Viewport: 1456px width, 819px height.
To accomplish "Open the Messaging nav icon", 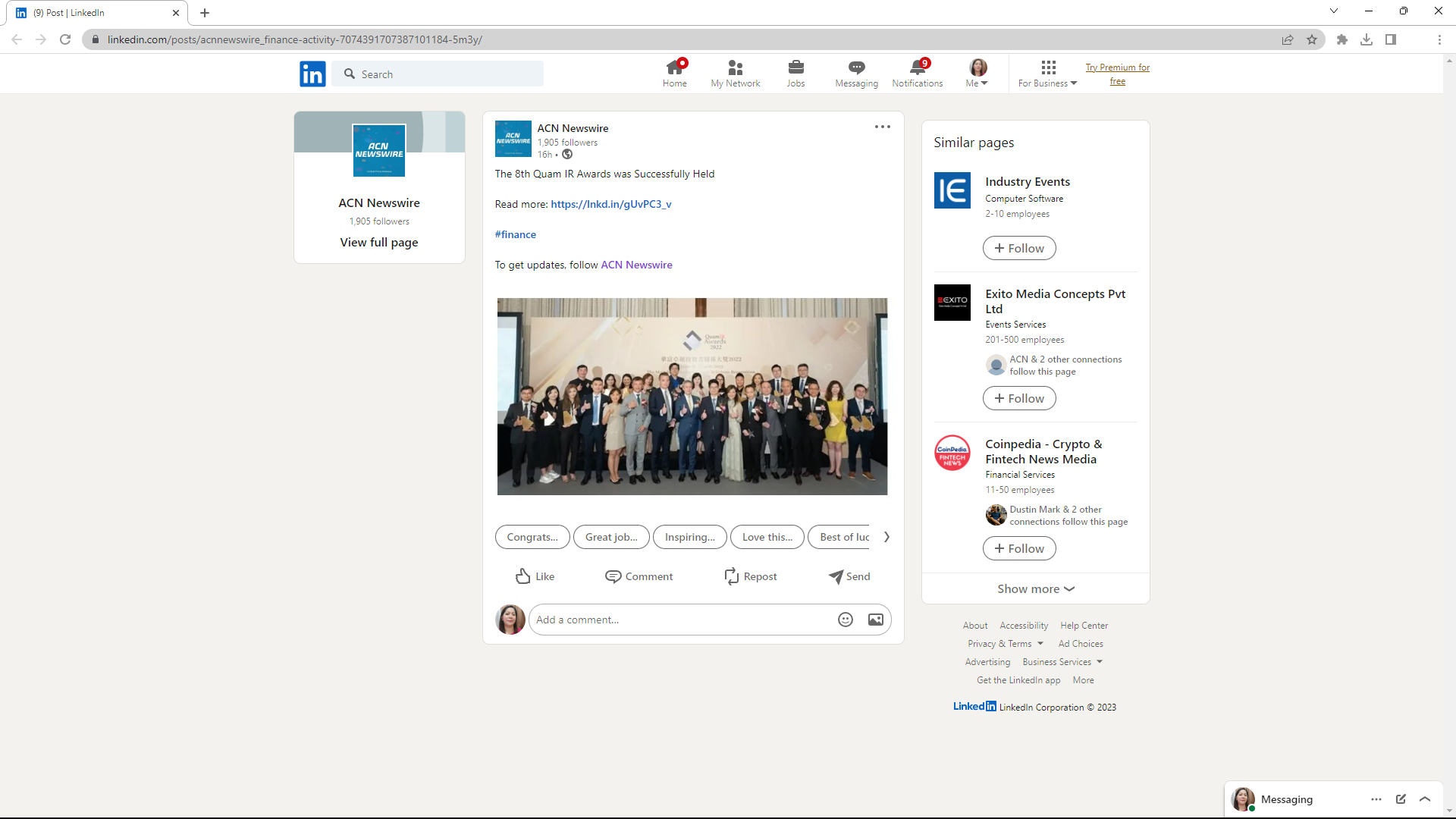I will (x=856, y=74).
